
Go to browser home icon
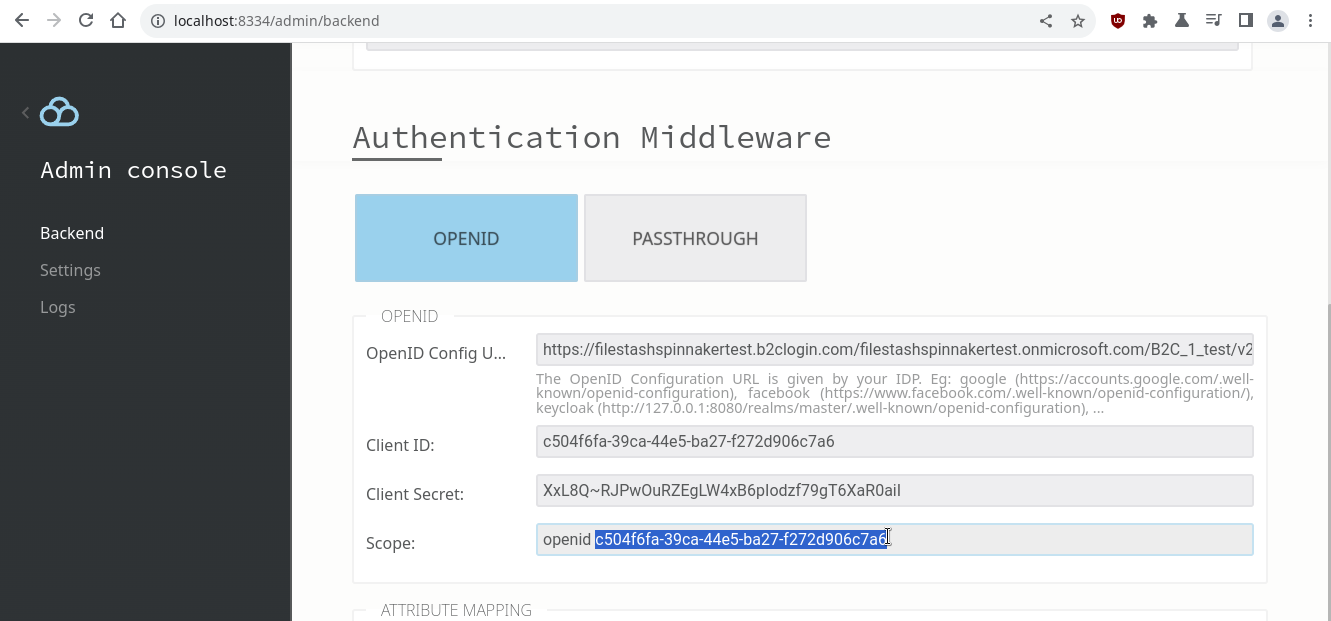[x=118, y=20]
